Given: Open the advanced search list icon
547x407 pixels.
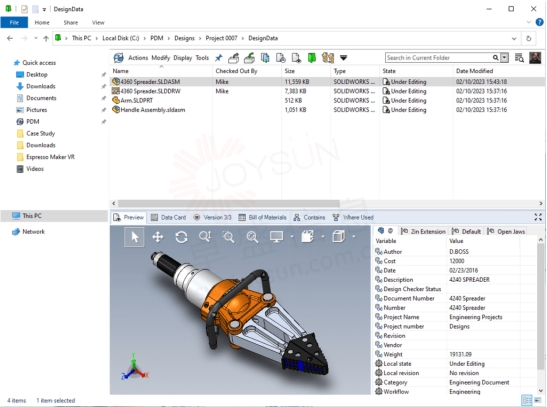Looking at the screenshot, I should pyautogui.click(x=519, y=58).
